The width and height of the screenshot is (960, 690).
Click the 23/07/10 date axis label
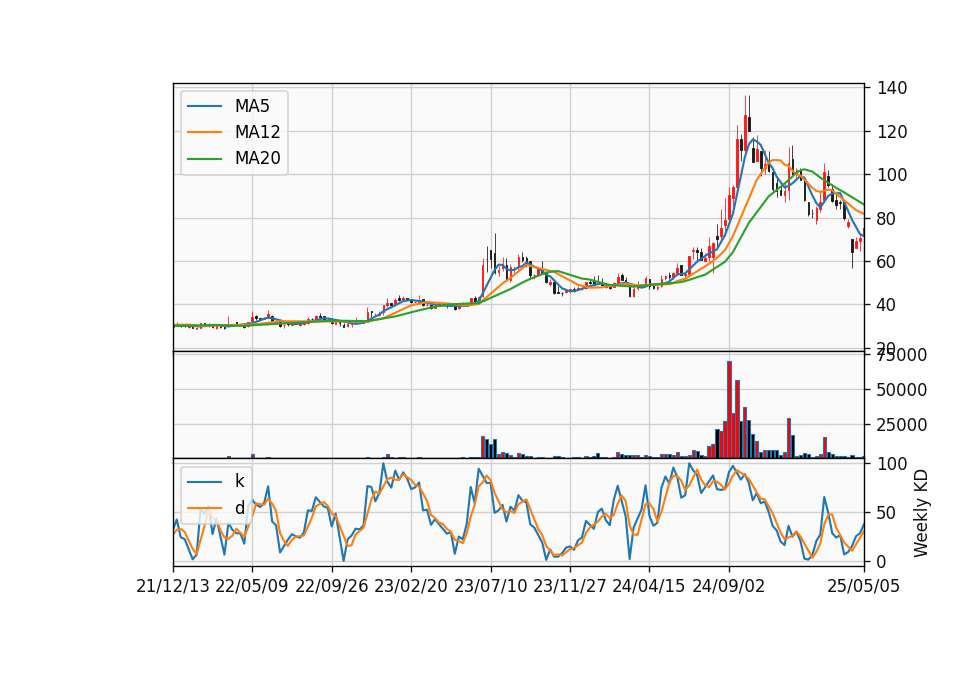[x=490, y=586]
